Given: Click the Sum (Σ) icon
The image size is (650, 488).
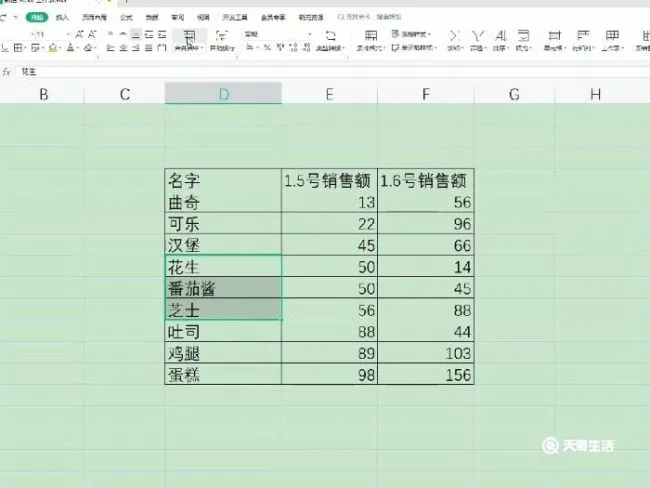Looking at the screenshot, I should click(454, 36).
